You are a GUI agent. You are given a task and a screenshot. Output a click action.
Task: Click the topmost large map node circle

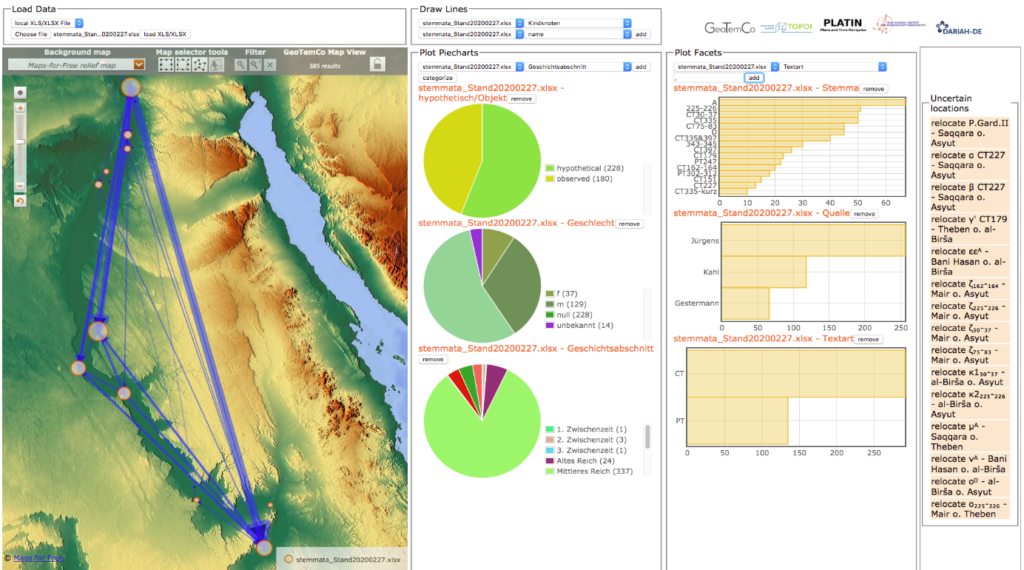pyautogui.click(x=131, y=87)
